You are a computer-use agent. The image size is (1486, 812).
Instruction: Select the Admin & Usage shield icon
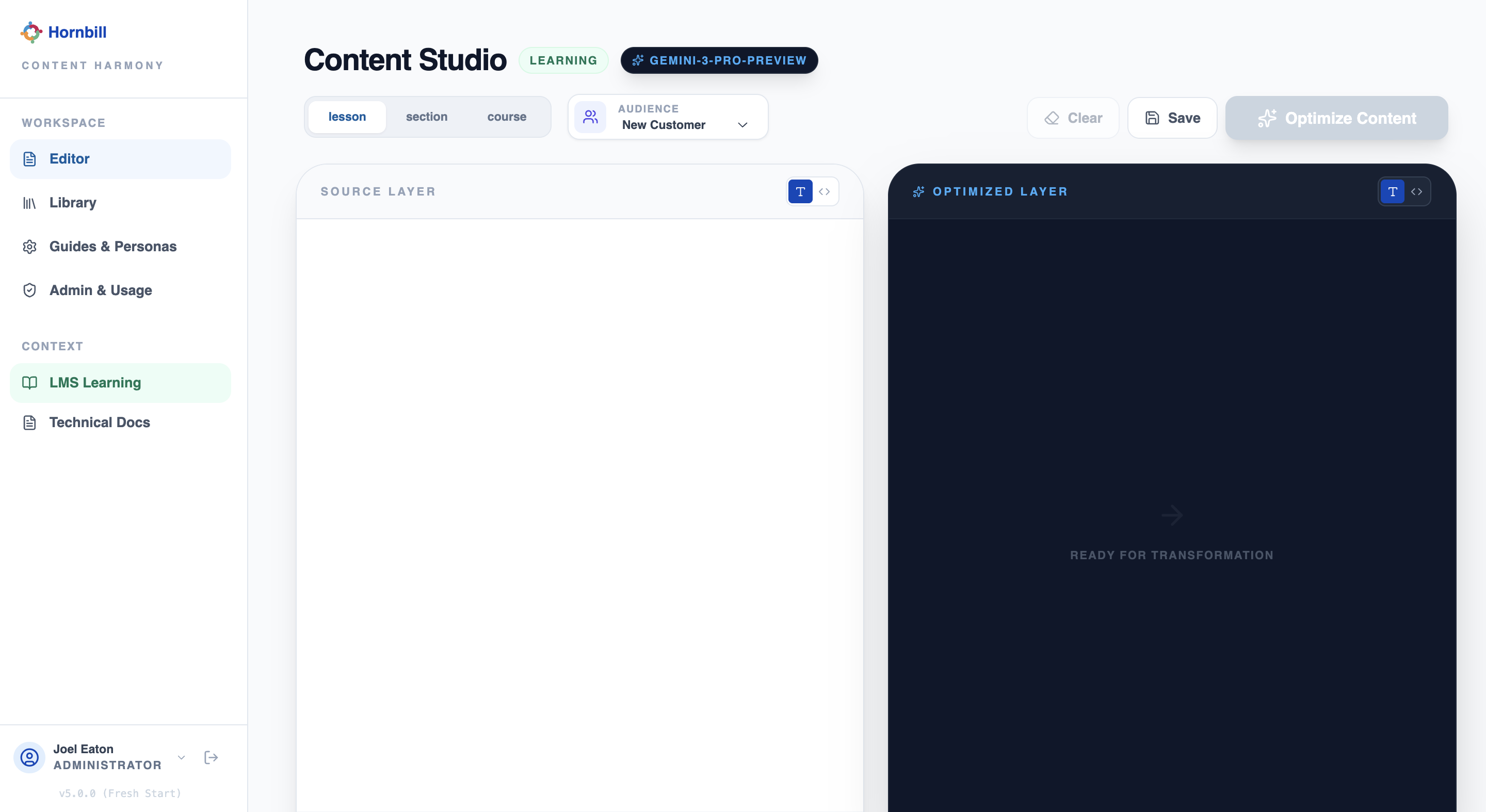pyautogui.click(x=30, y=290)
